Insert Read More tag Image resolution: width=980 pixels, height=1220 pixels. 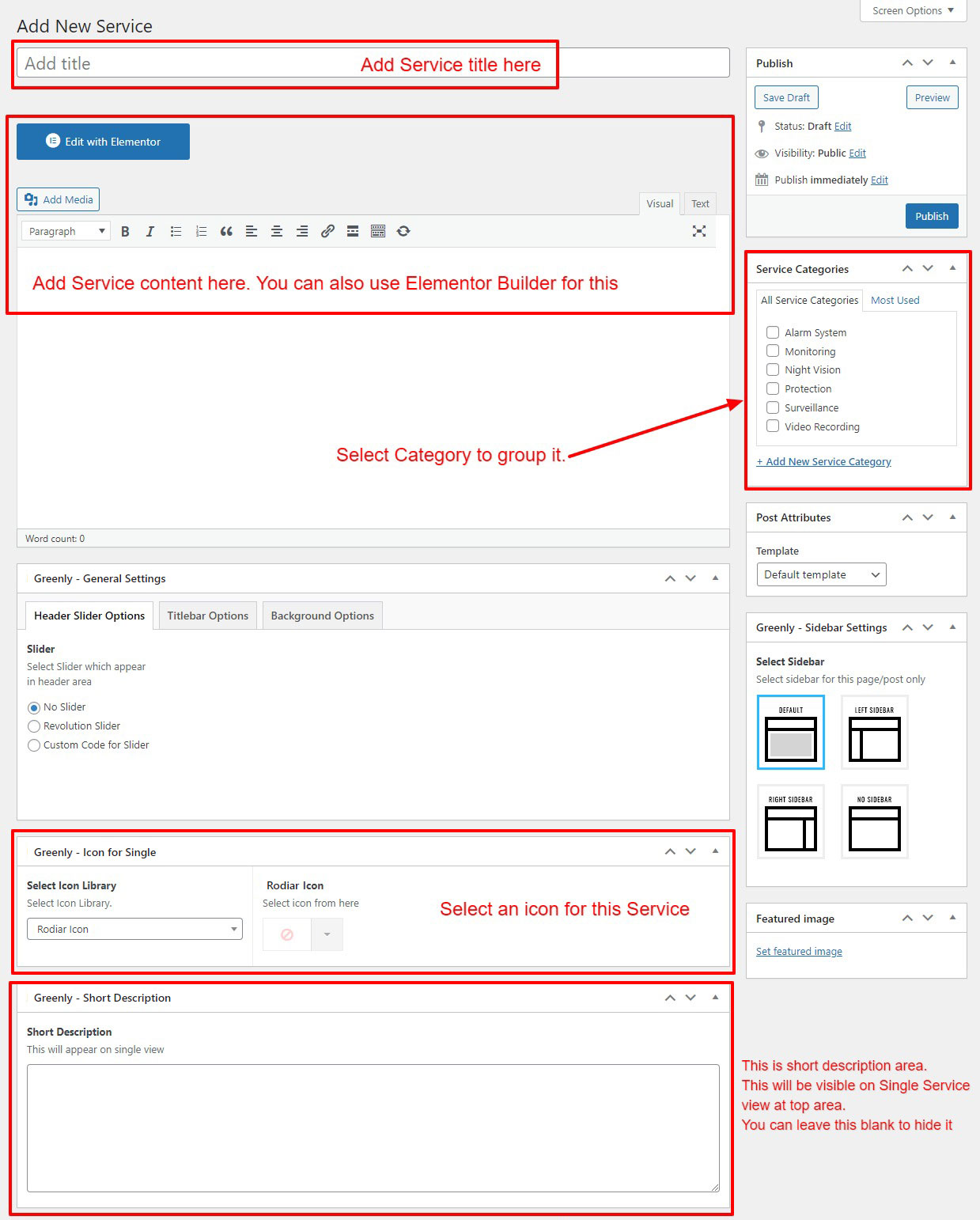point(353,232)
